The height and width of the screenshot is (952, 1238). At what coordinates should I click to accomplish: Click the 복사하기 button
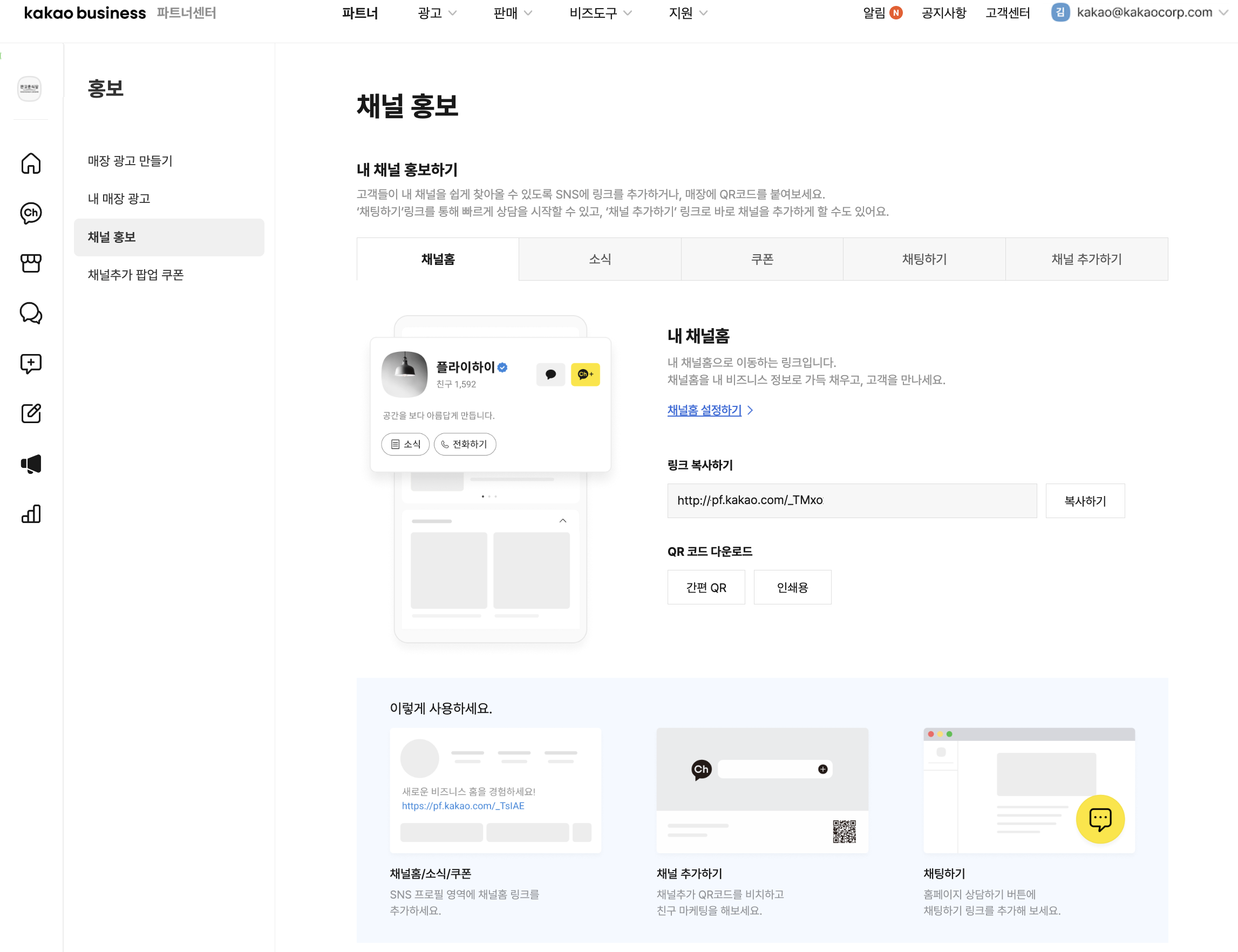(1084, 501)
